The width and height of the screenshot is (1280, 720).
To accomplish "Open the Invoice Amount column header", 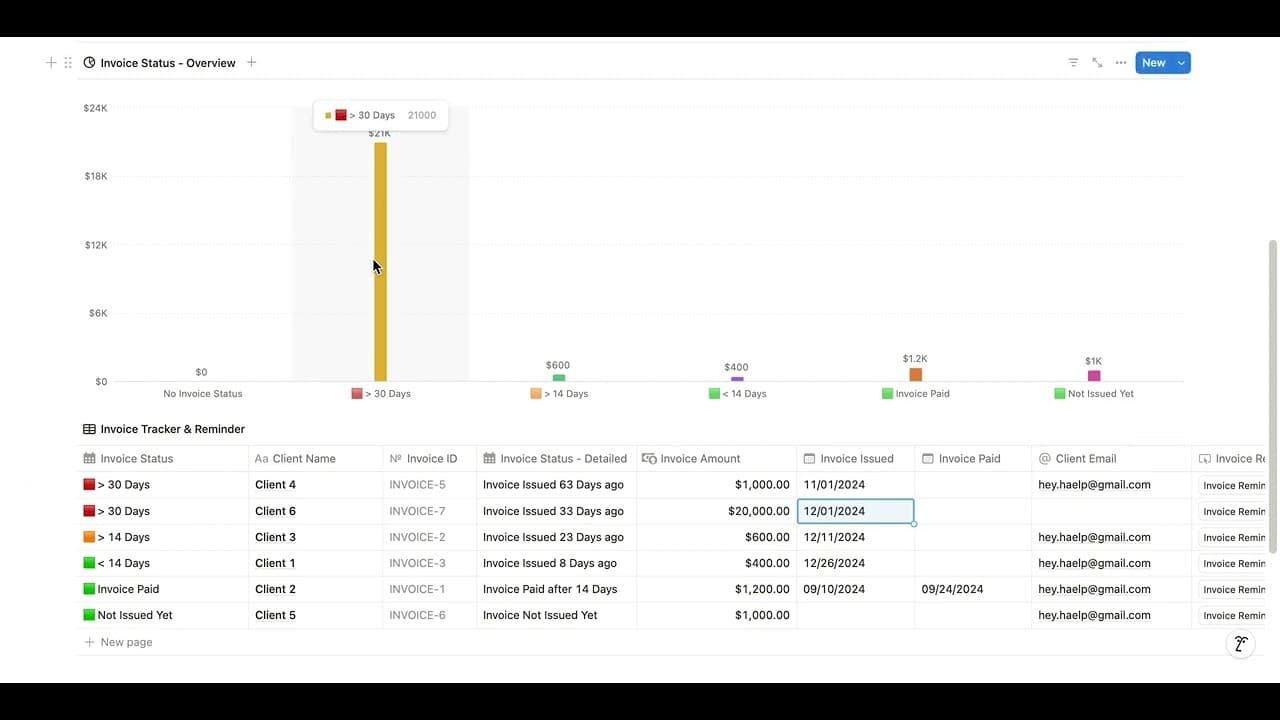I will pyautogui.click(x=717, y=459).
